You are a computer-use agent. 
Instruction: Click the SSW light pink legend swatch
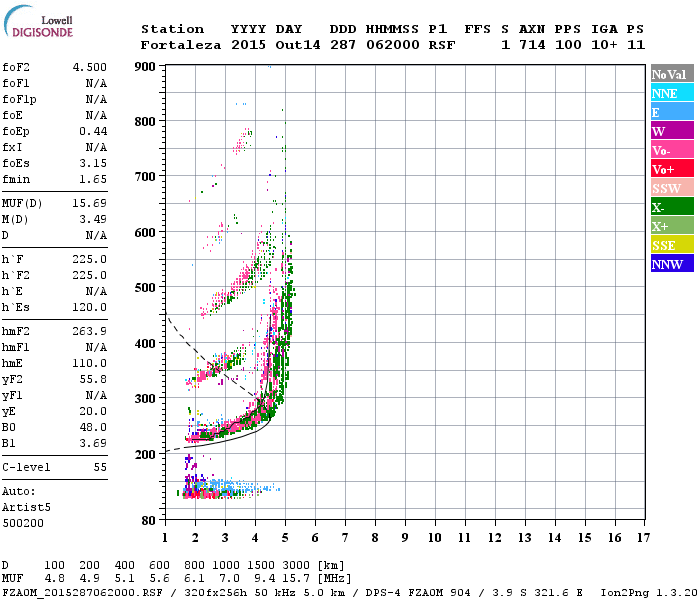672,188
